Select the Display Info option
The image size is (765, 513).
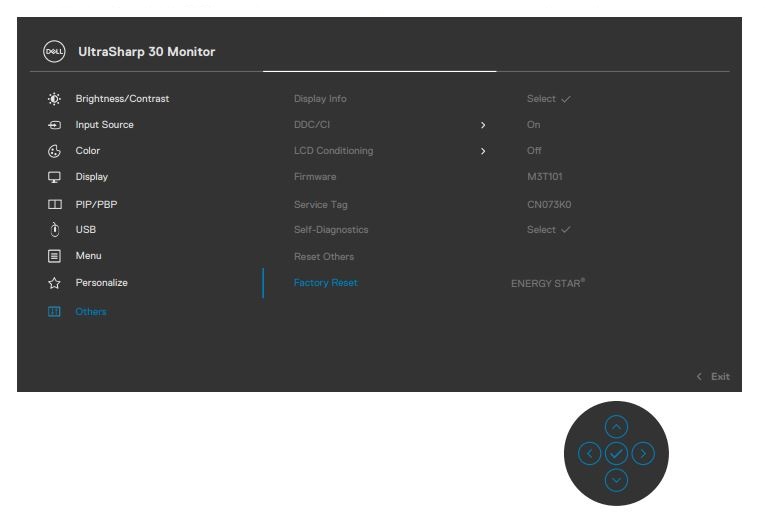coord(320,99)
